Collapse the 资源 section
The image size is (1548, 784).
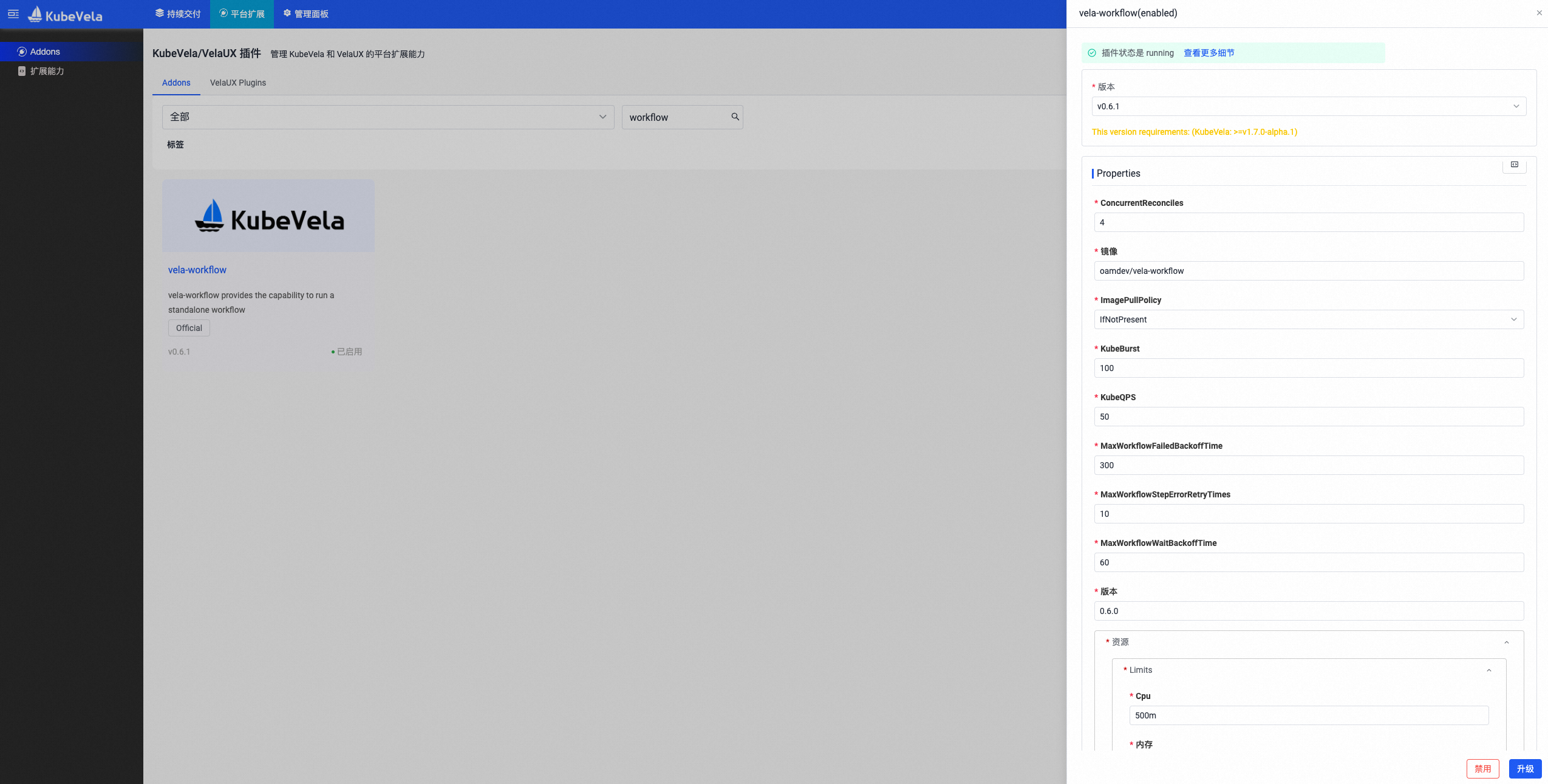click(x=1506, y=643)
